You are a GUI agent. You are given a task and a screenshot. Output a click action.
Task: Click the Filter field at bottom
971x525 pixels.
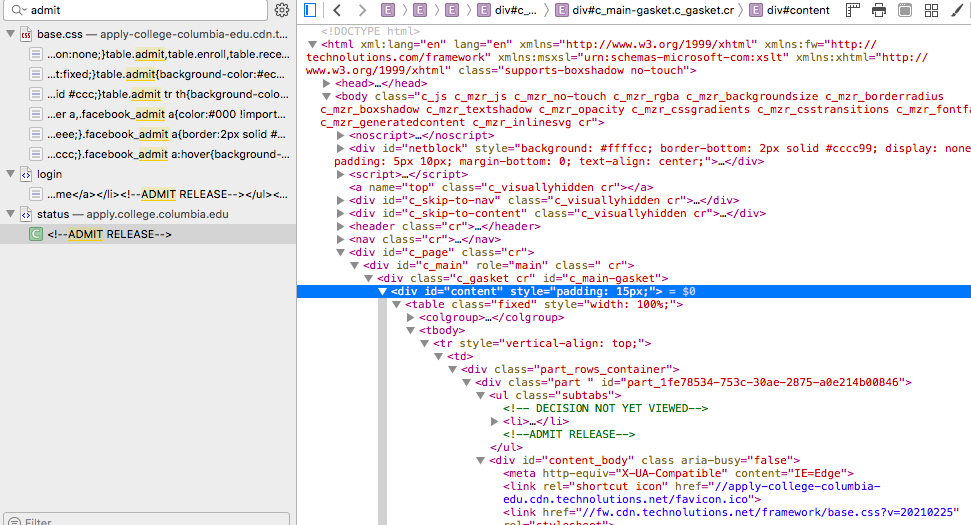146,520
